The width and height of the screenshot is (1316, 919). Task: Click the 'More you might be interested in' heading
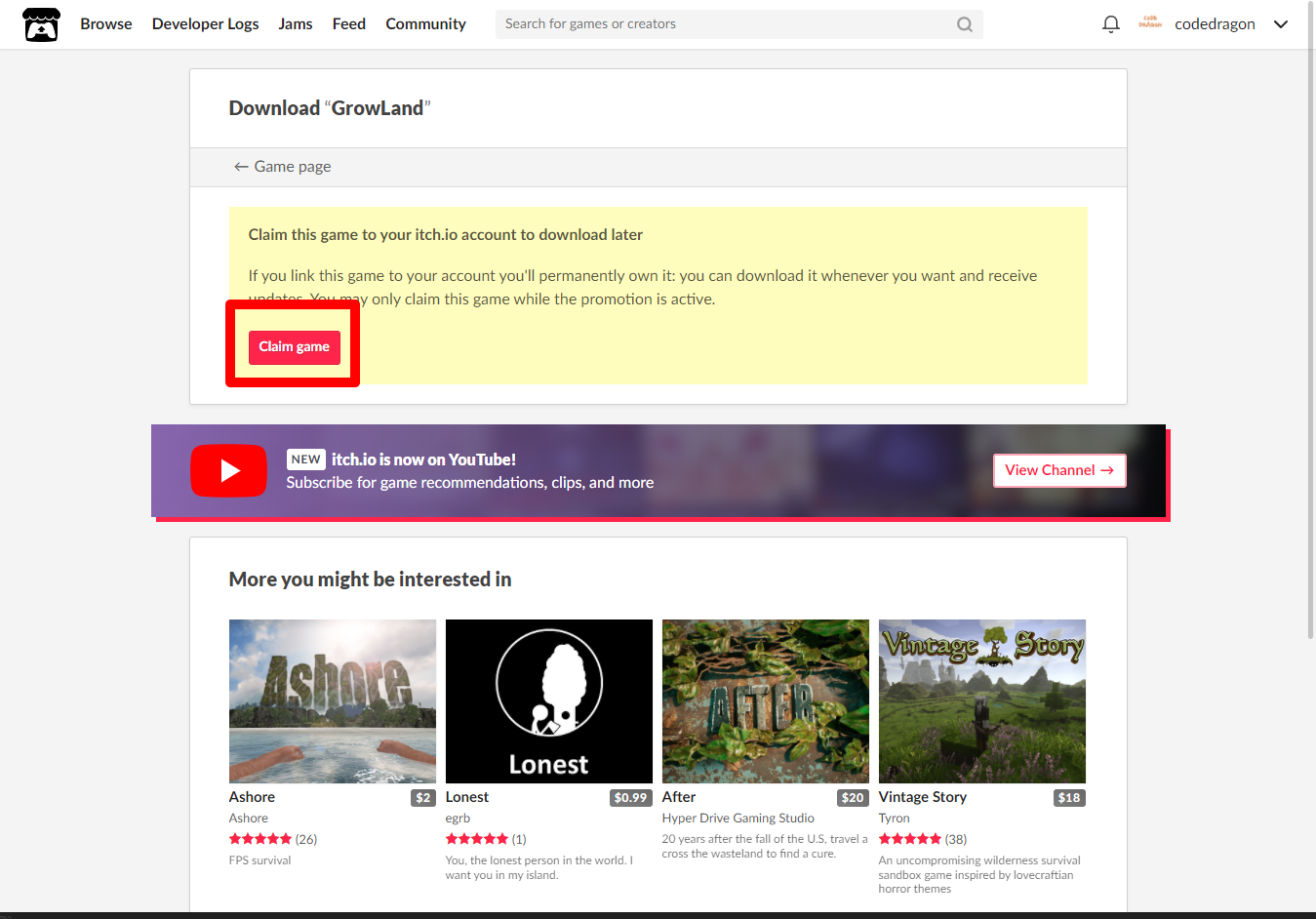pyautogui.click(x=371, y=579)
